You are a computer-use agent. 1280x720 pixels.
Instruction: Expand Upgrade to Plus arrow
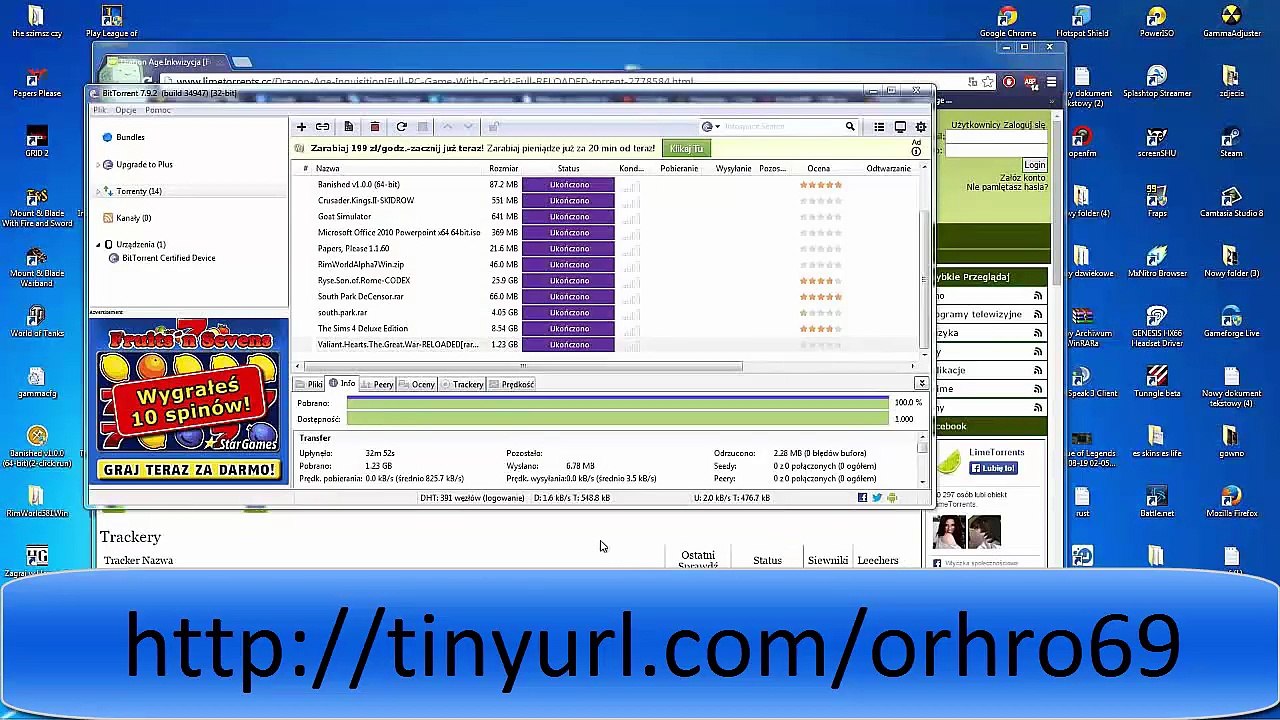99,164
